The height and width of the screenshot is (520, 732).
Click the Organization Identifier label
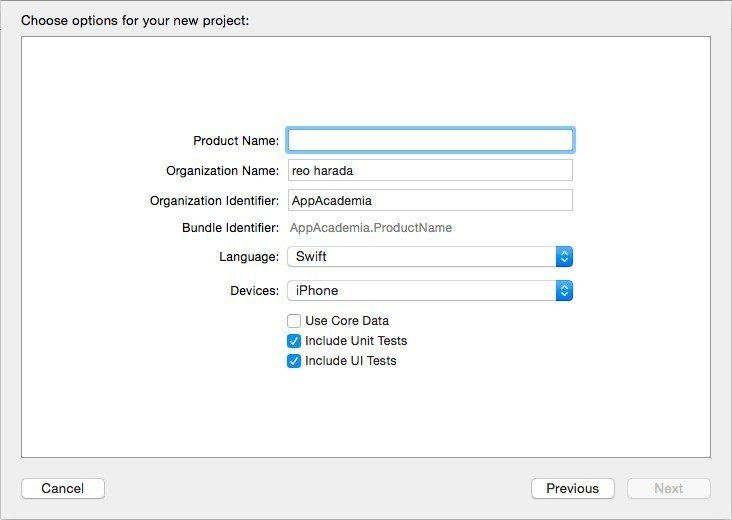[x=214, y=201]
